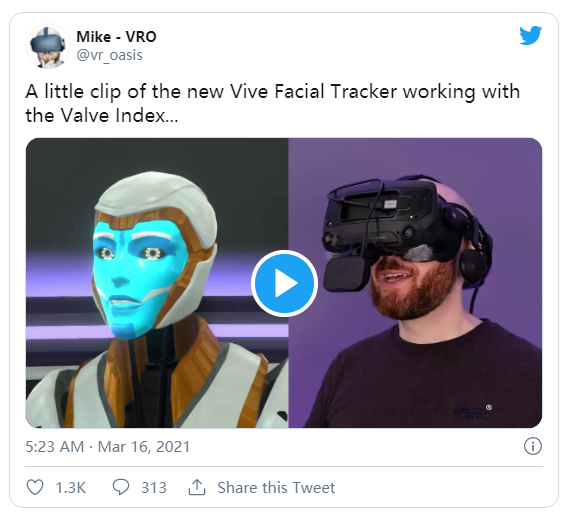Click the share upload arrow icon

[197, 487]
